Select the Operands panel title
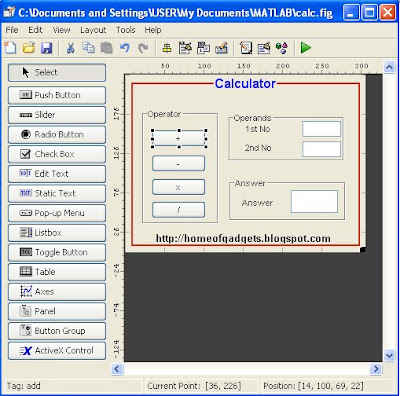The width and height of the screenshot is (400, 396). [x=252, y=118]
